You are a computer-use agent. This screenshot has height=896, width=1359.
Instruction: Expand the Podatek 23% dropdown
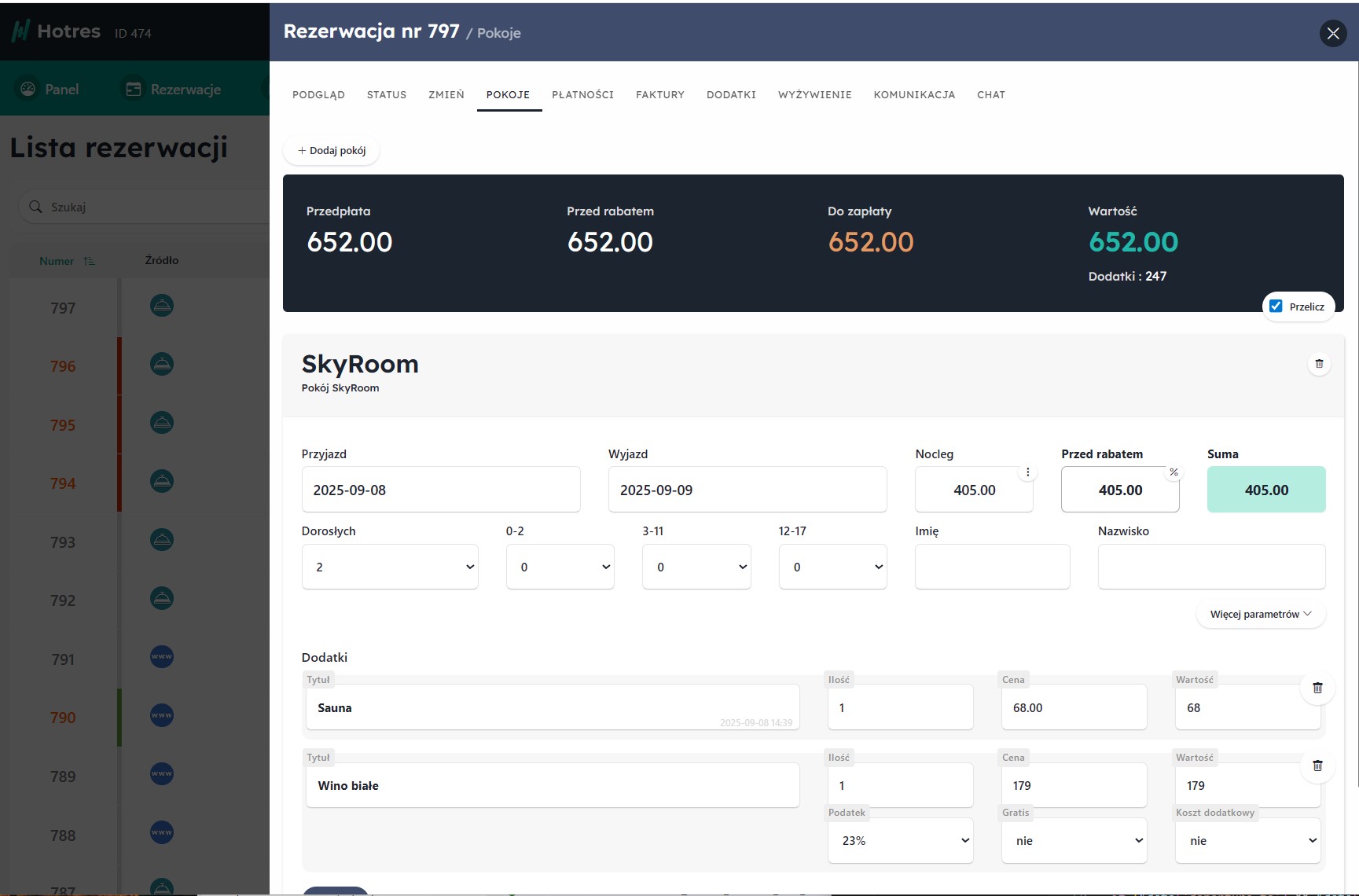[x=900, y=840]
